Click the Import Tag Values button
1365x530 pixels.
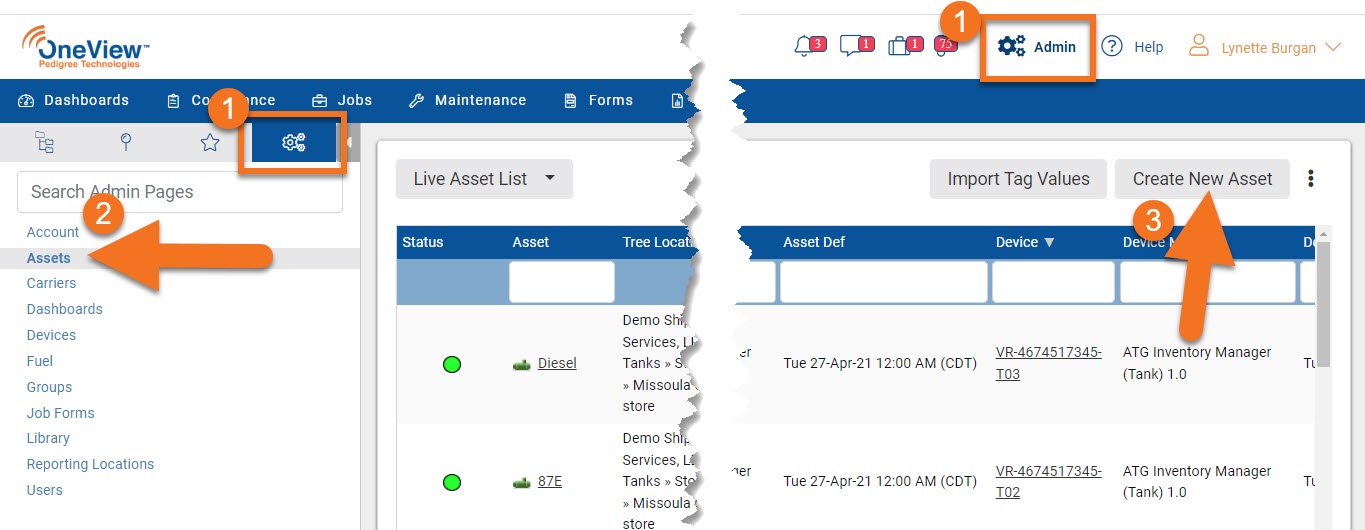(1018, 179)
